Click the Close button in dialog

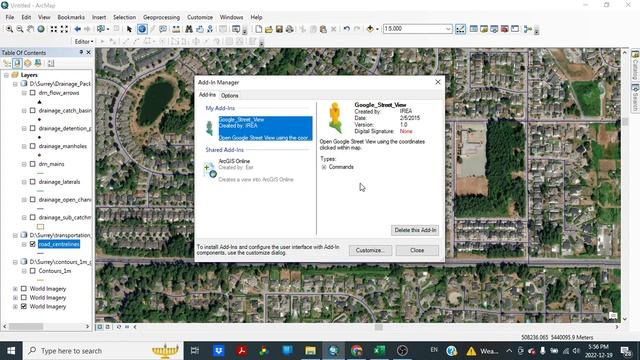(417, 250)
